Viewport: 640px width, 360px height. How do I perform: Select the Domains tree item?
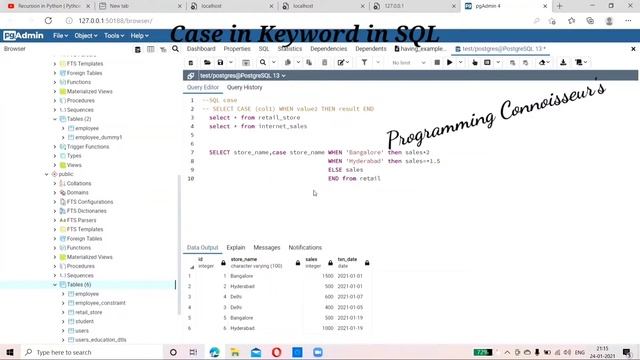(x=78, y=193)
